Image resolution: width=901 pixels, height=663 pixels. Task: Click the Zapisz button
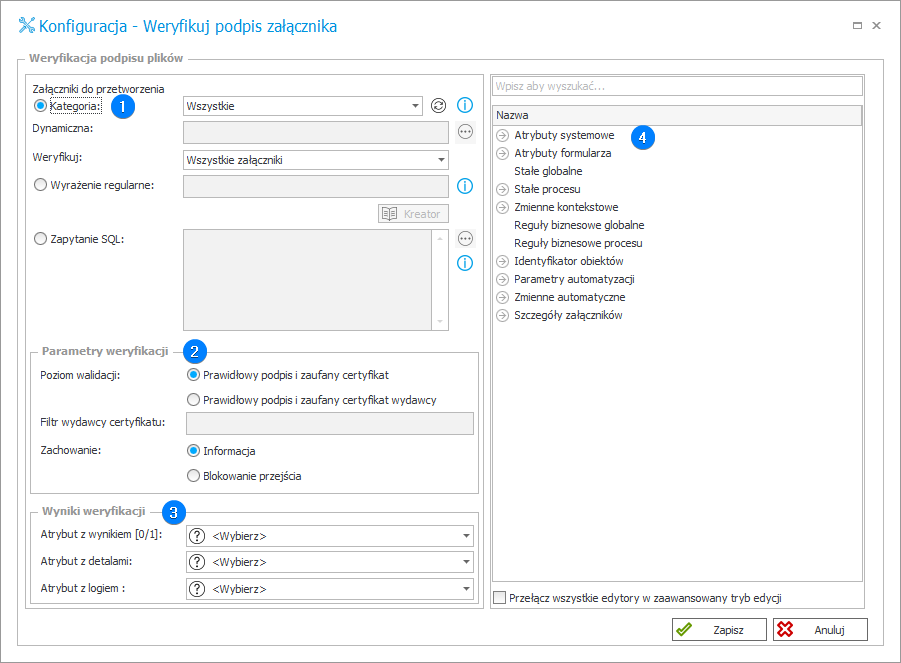(719, 630)
